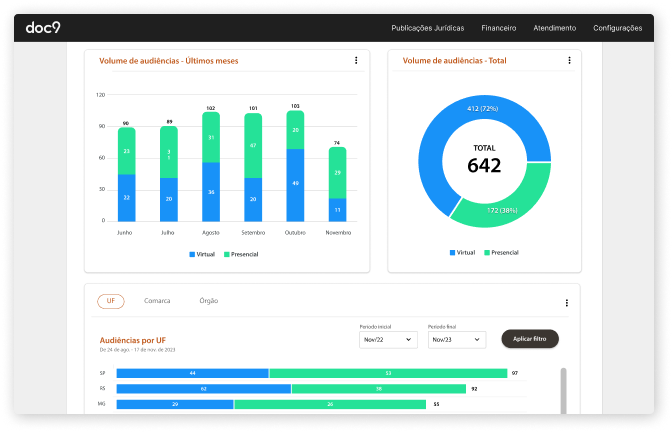Viewport: 672px width, 432px height.
Task: Click Agosto virtual bar segment 36
Action: coord(211,192)
